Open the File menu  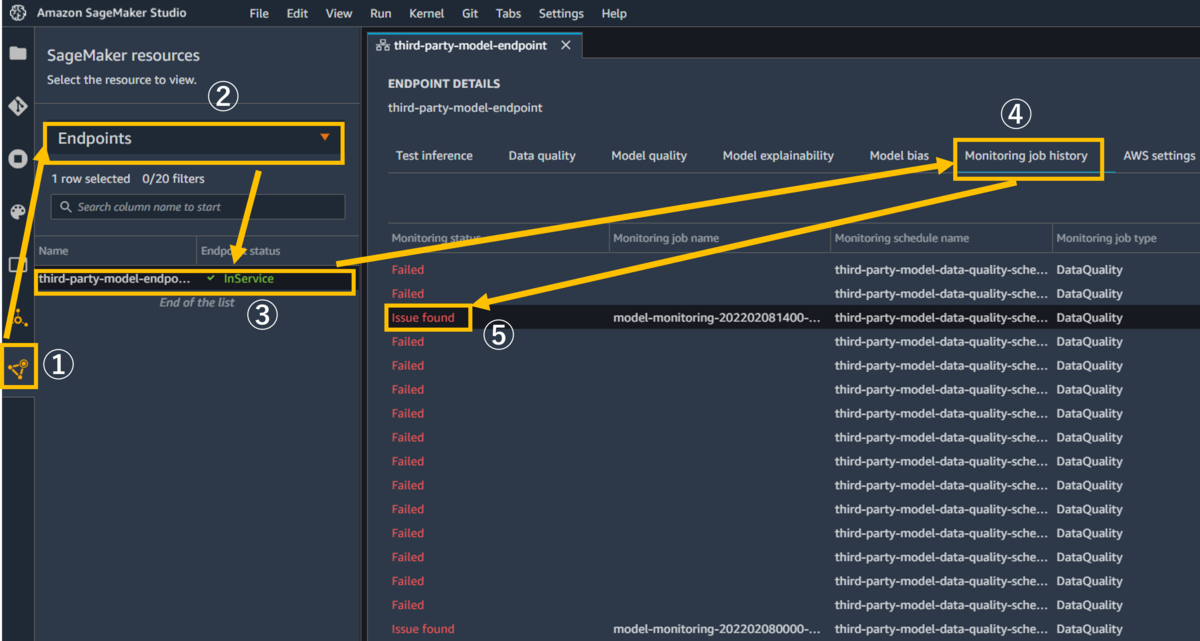(259, 14)
